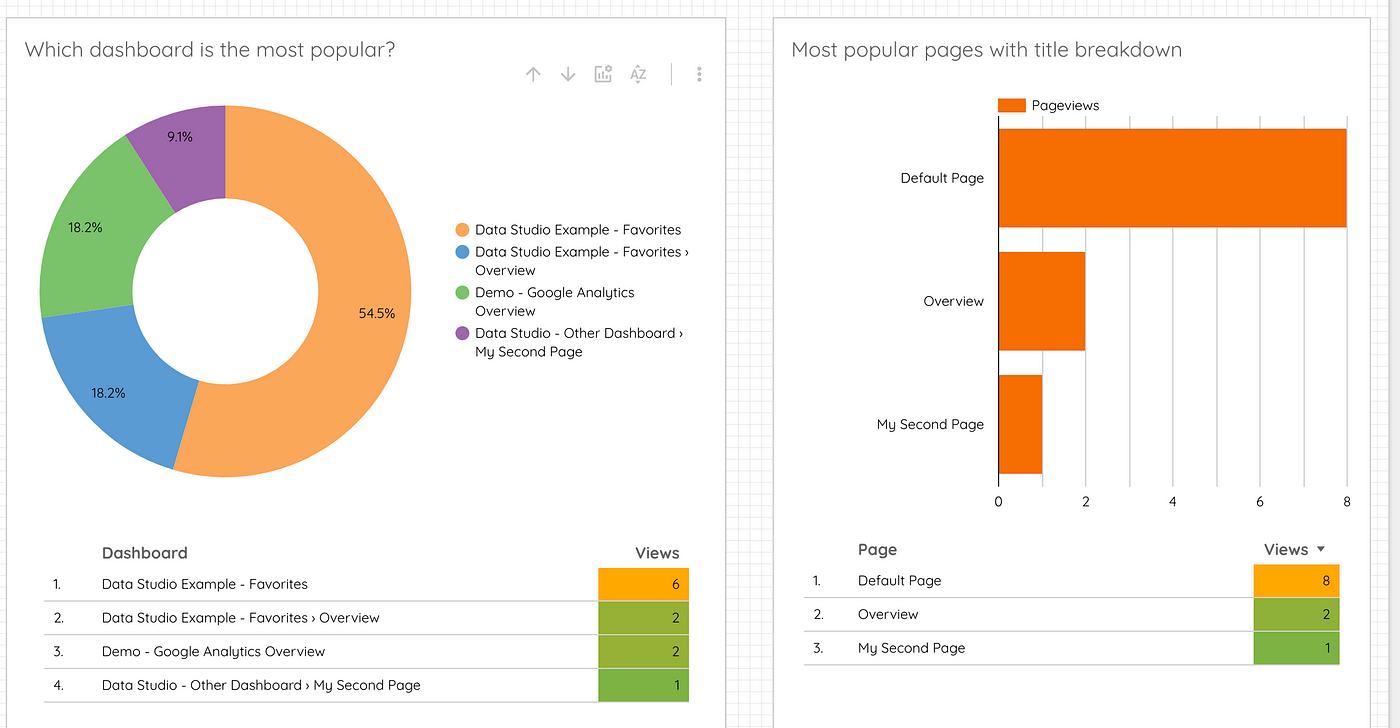The width and height of the screenshot is (1400, 728).
Task: Click 'Which dashboard is the most popular?' title
Action: [x=210, y=49]
